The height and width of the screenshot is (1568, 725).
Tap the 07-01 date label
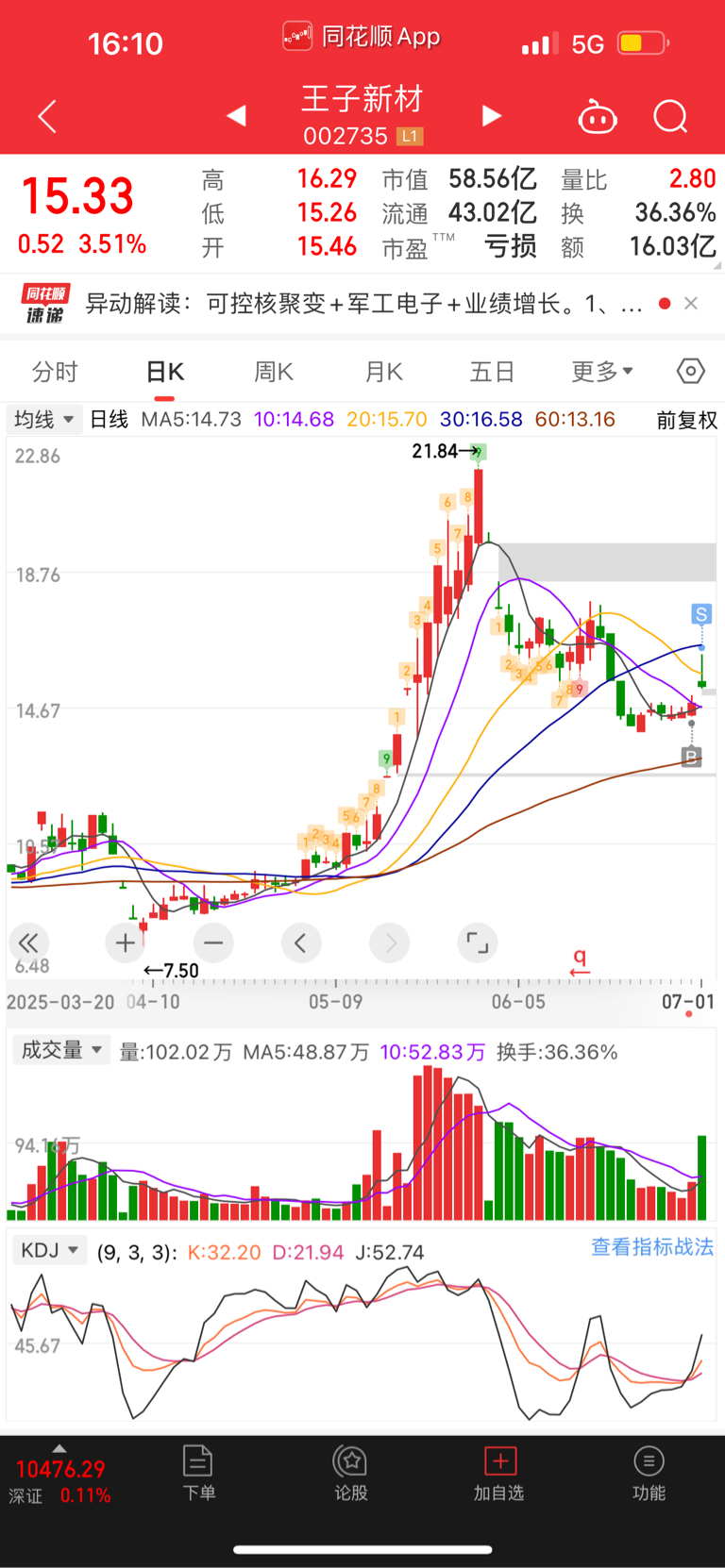tap(688, 1001)
